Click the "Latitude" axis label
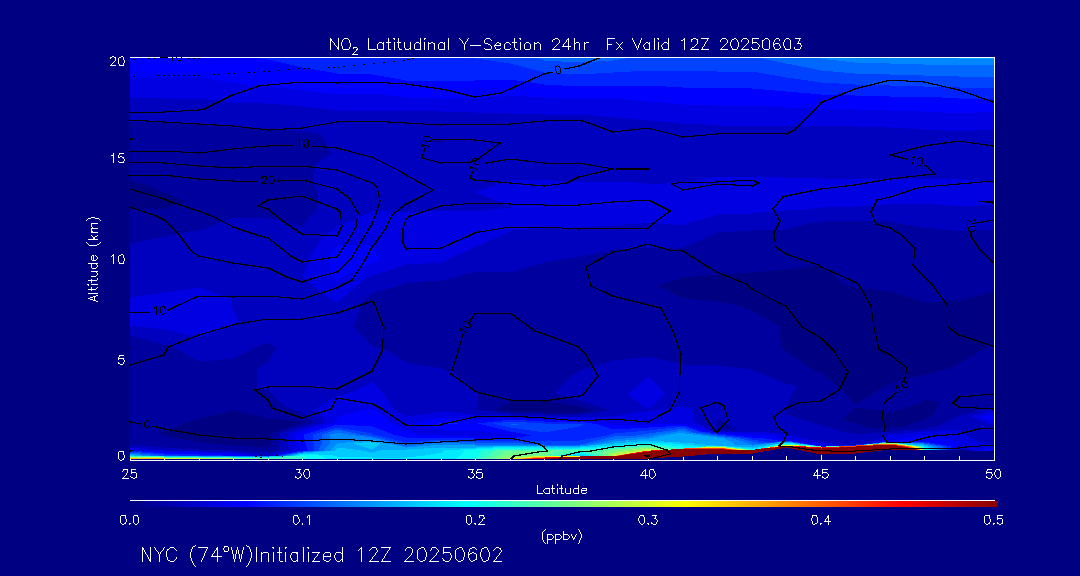Image resolution: width=1080 pixels, height=576 pixels. point(562,490)
